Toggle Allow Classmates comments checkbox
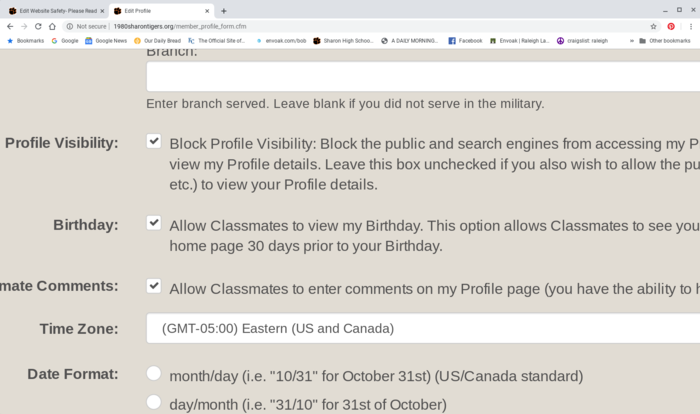Viewport: 700px width, 414px height. point(154,286)
